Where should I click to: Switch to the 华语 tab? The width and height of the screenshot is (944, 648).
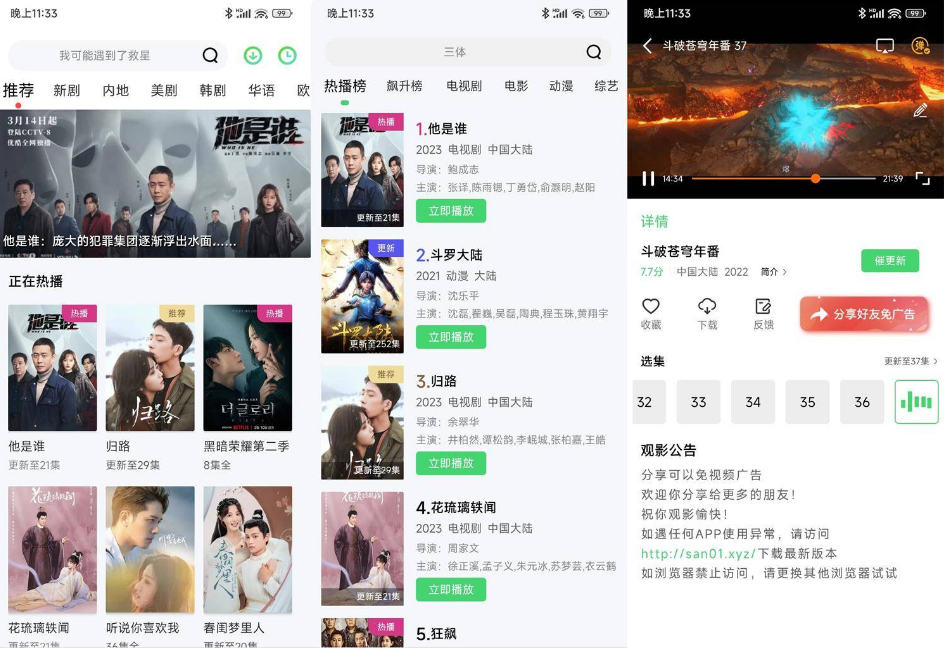pos(262,90)
